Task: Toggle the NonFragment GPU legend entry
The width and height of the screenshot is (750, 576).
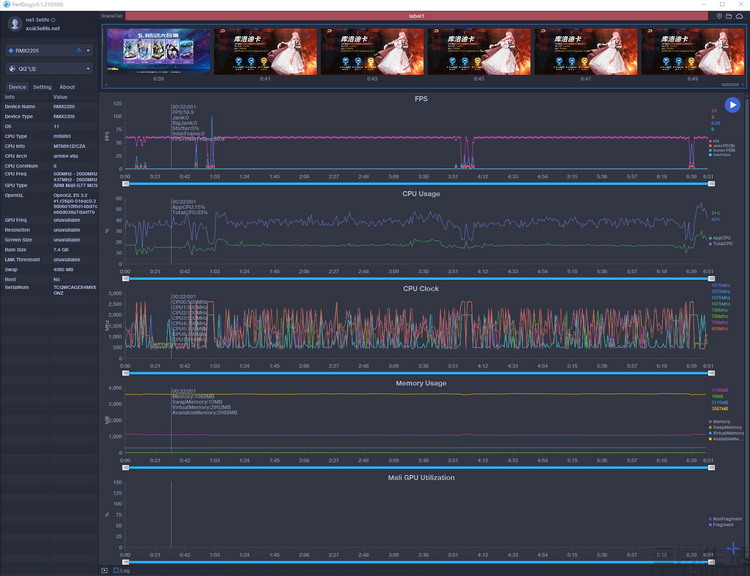Action: coord(726,519)
